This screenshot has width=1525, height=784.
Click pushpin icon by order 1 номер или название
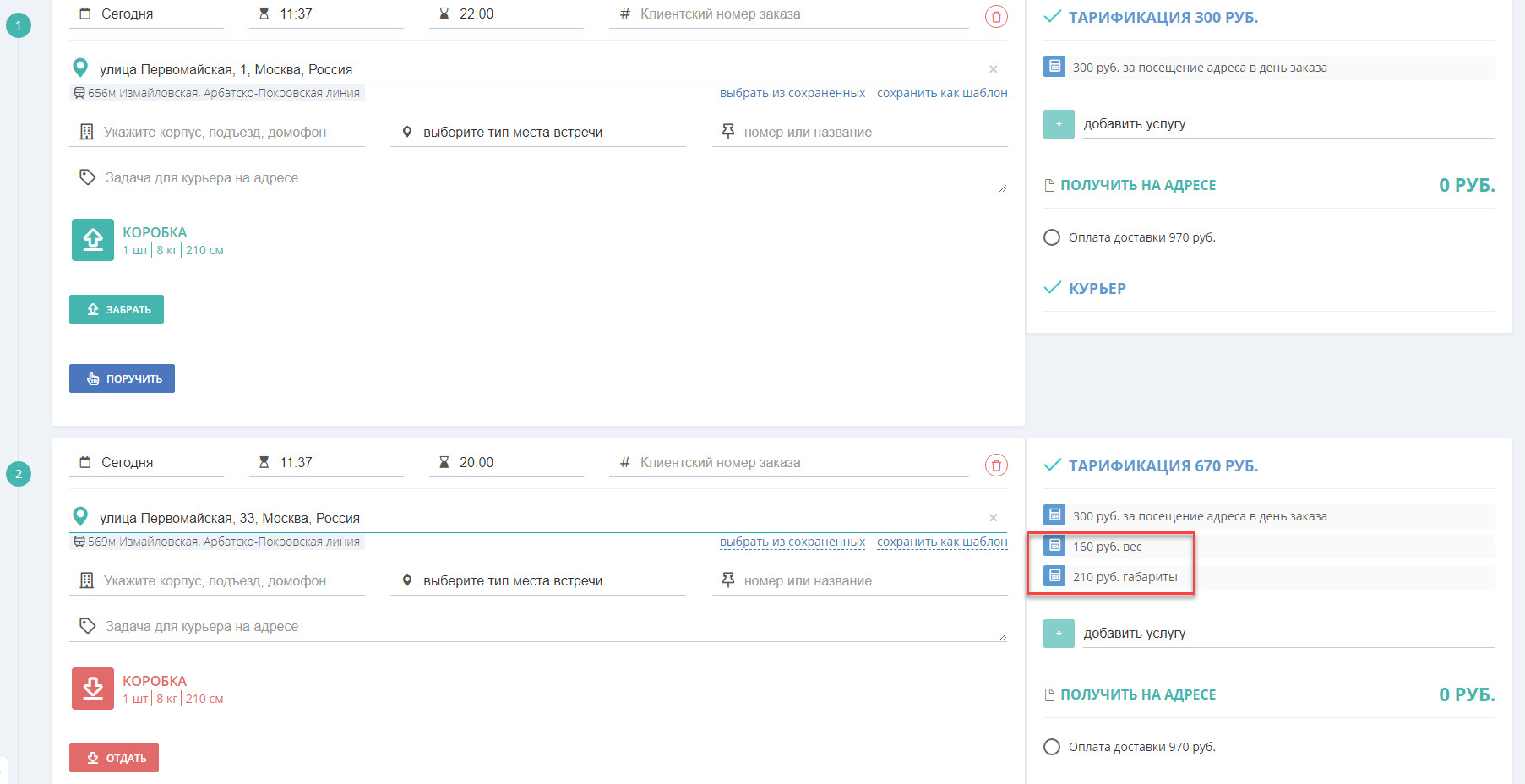coord(727,131)
